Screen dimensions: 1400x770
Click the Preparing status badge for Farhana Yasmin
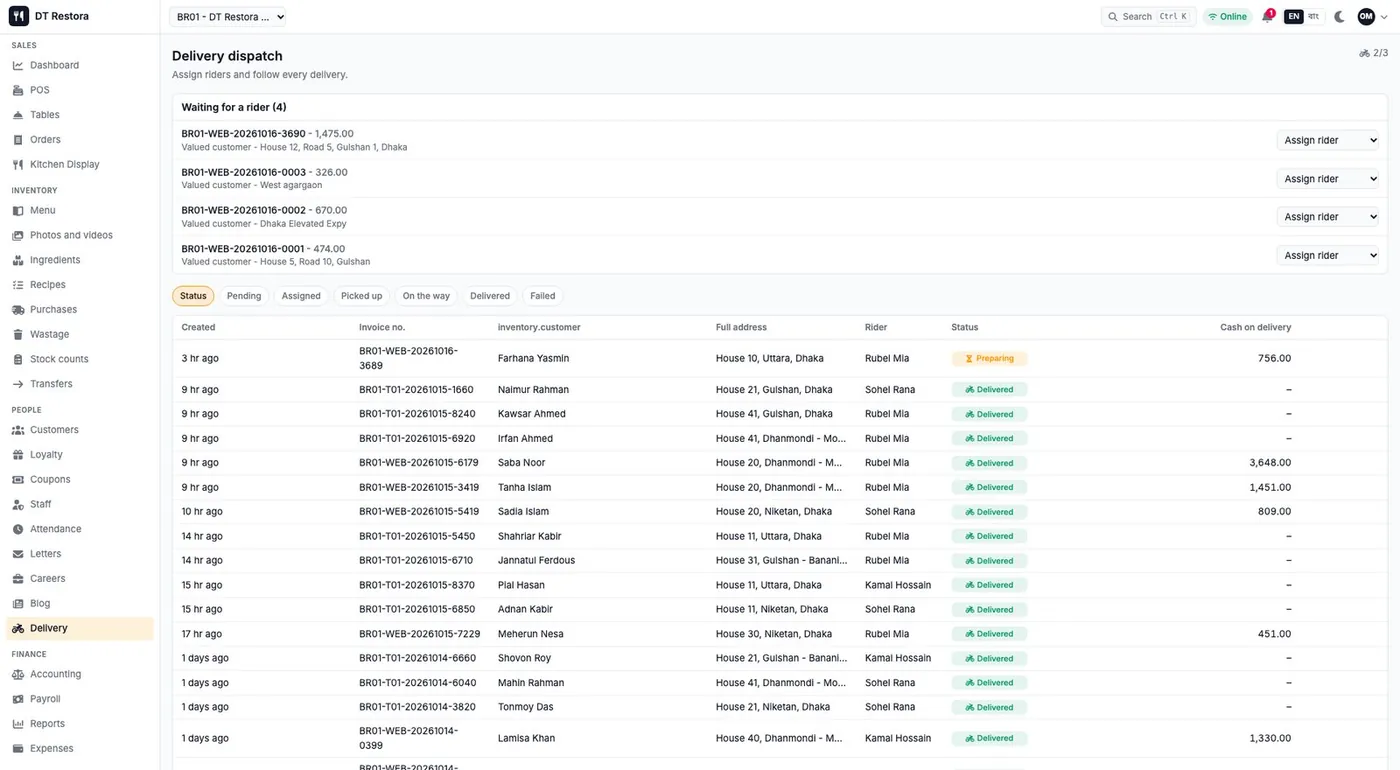click(x=989, y=358)
